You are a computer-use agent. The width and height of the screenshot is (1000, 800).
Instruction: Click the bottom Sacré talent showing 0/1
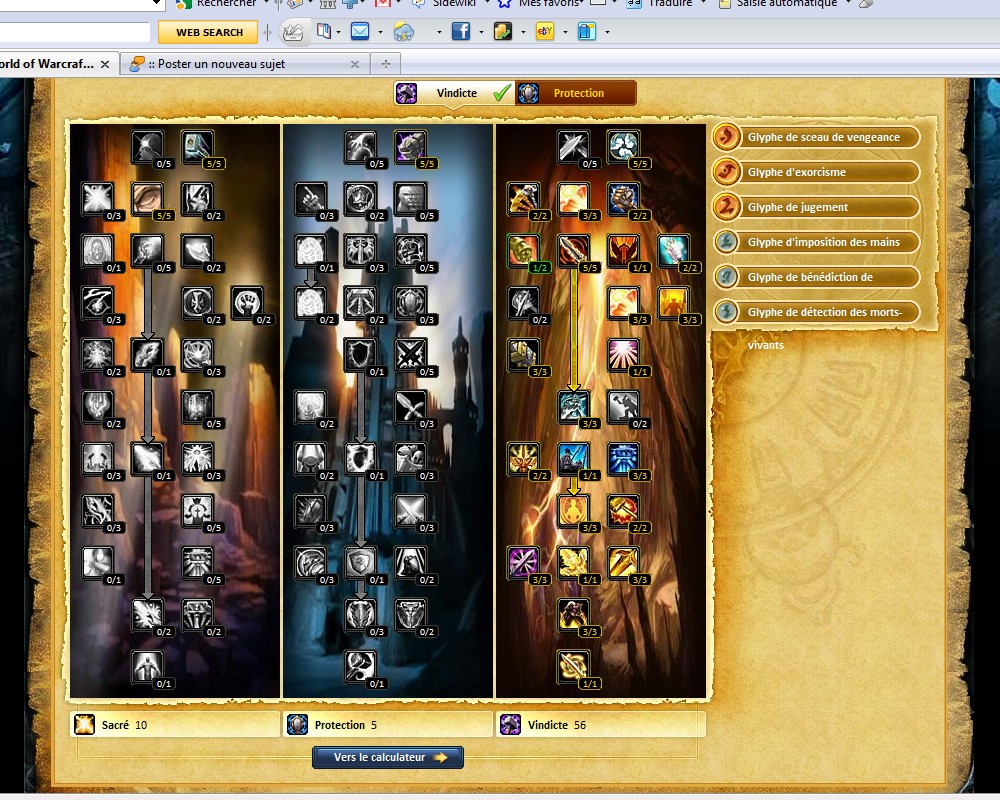pos(148,667)
